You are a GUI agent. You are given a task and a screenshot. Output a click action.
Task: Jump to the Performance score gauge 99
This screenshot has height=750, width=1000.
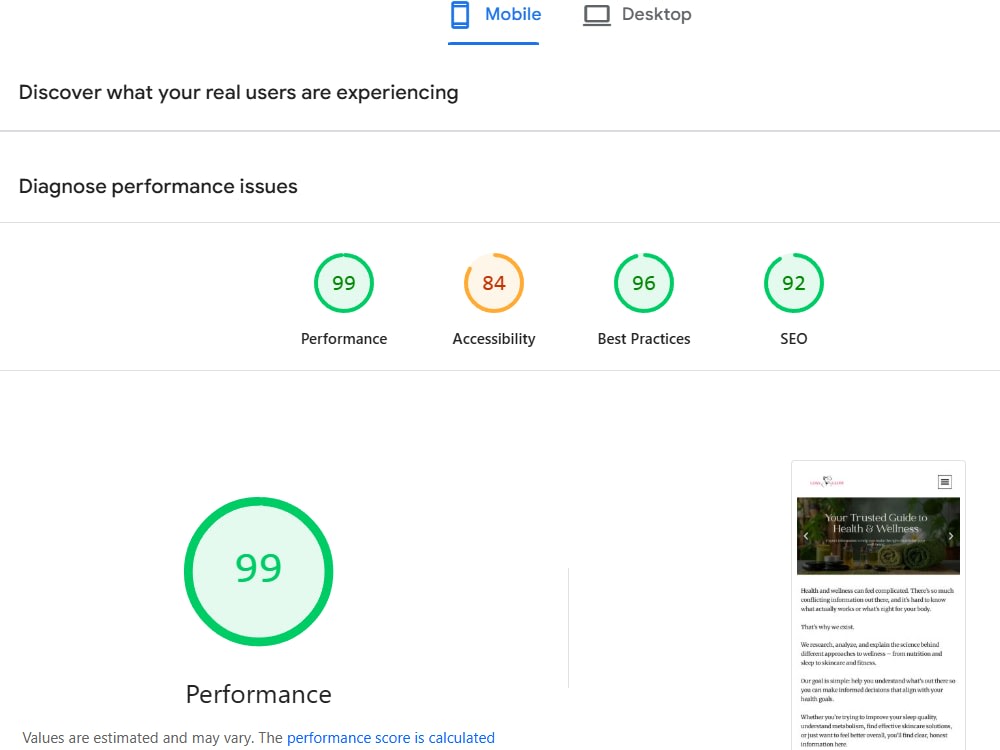click(344, 283)
